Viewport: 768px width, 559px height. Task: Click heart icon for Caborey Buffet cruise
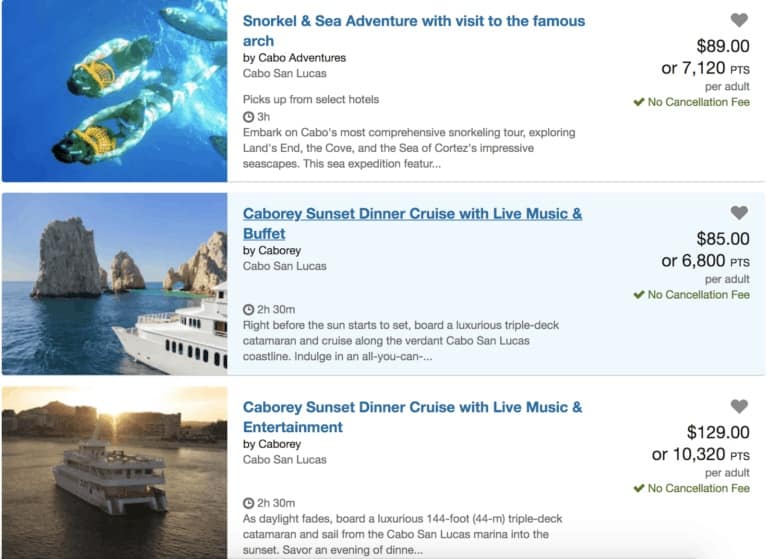click(739, 212)
